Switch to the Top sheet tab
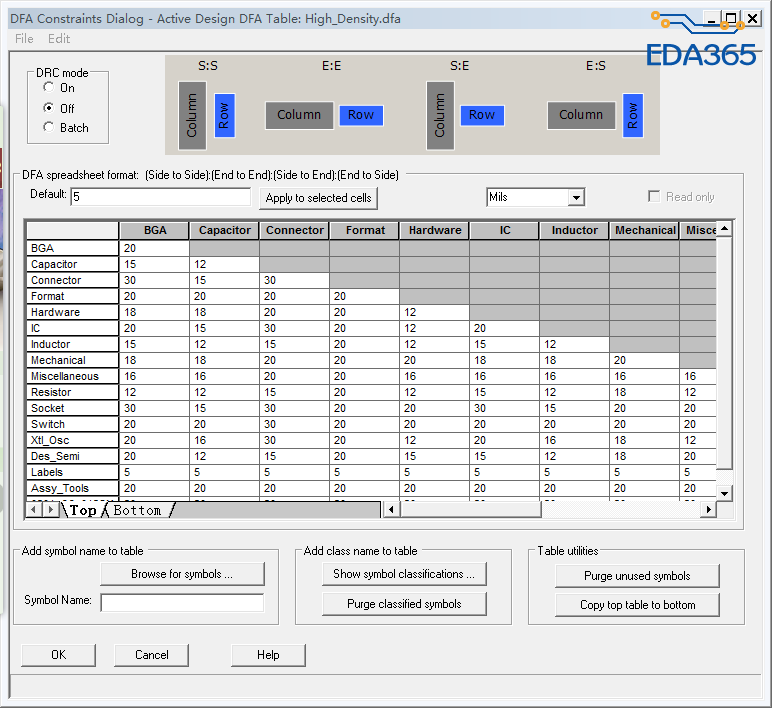Screen dimensions: 772x708 click(83, 510)
